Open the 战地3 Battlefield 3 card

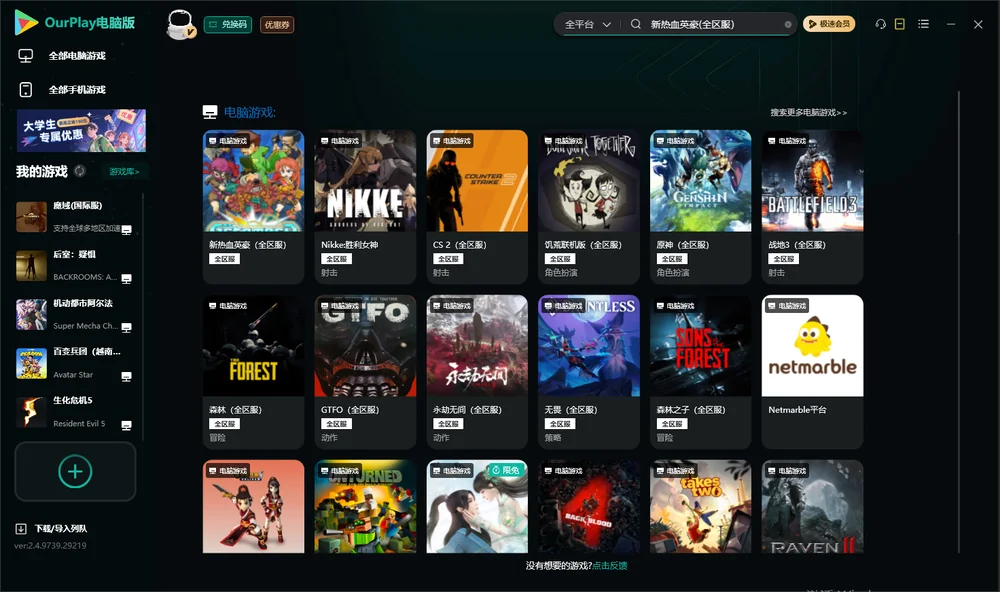click(812, 207)
